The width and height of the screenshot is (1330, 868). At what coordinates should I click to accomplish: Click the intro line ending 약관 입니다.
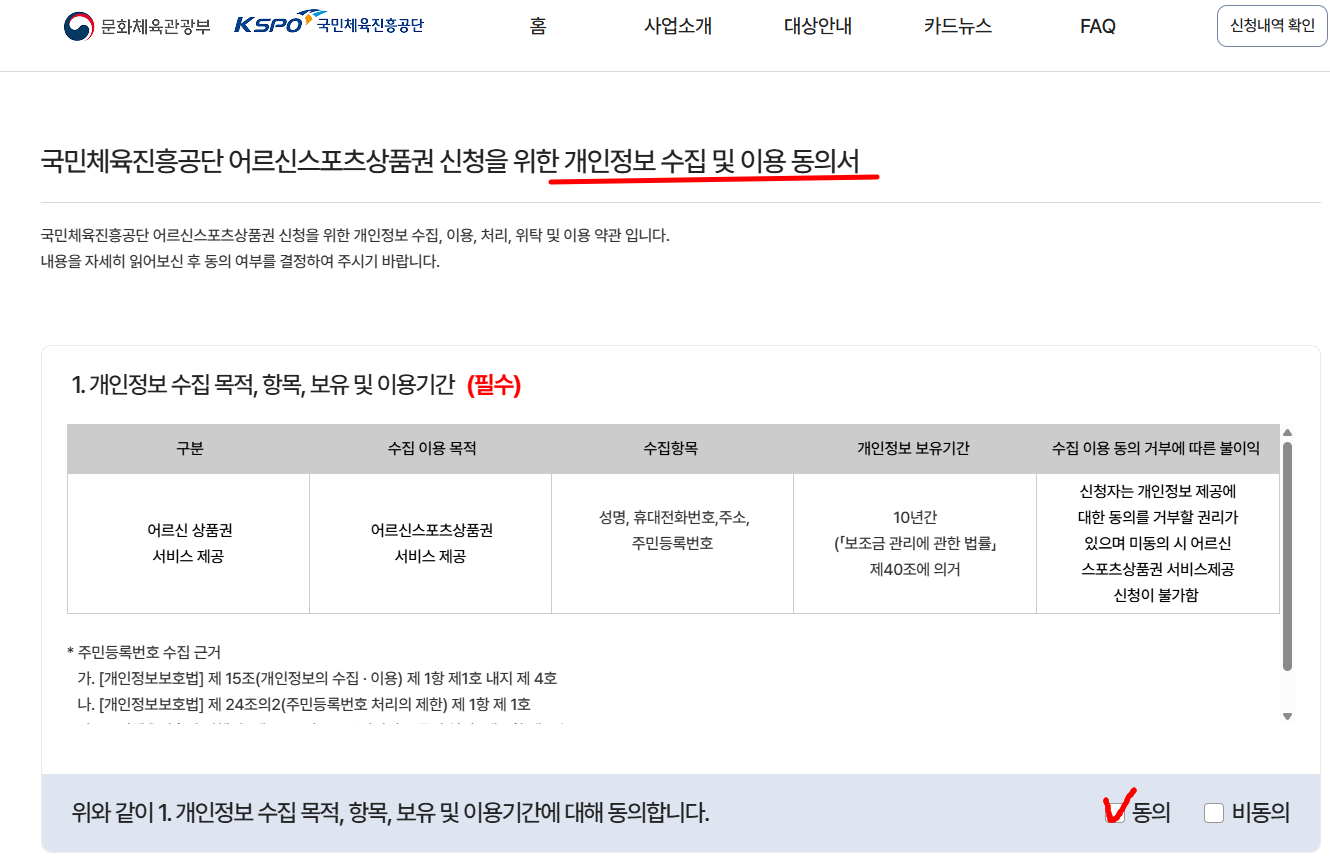(355, 236)
